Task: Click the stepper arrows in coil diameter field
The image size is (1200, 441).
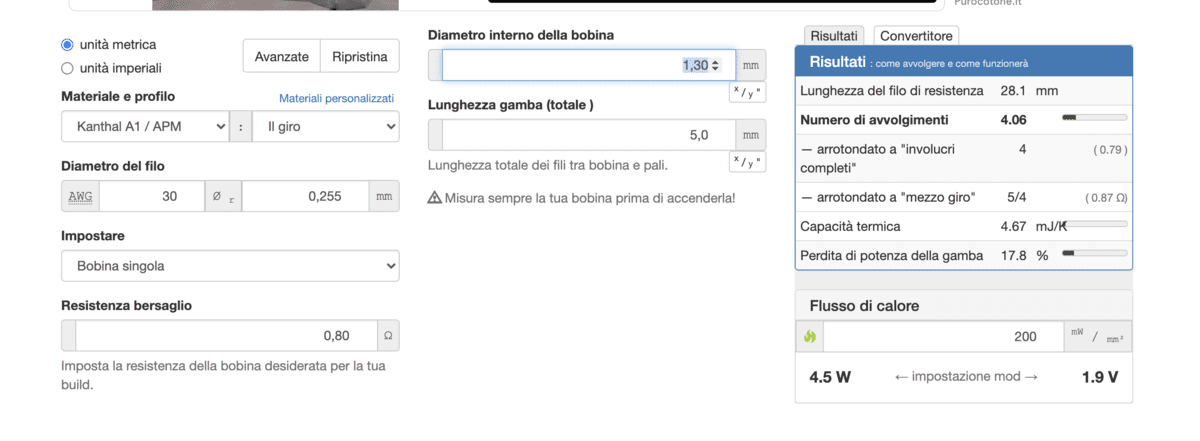Action: [x=715, y=65]
